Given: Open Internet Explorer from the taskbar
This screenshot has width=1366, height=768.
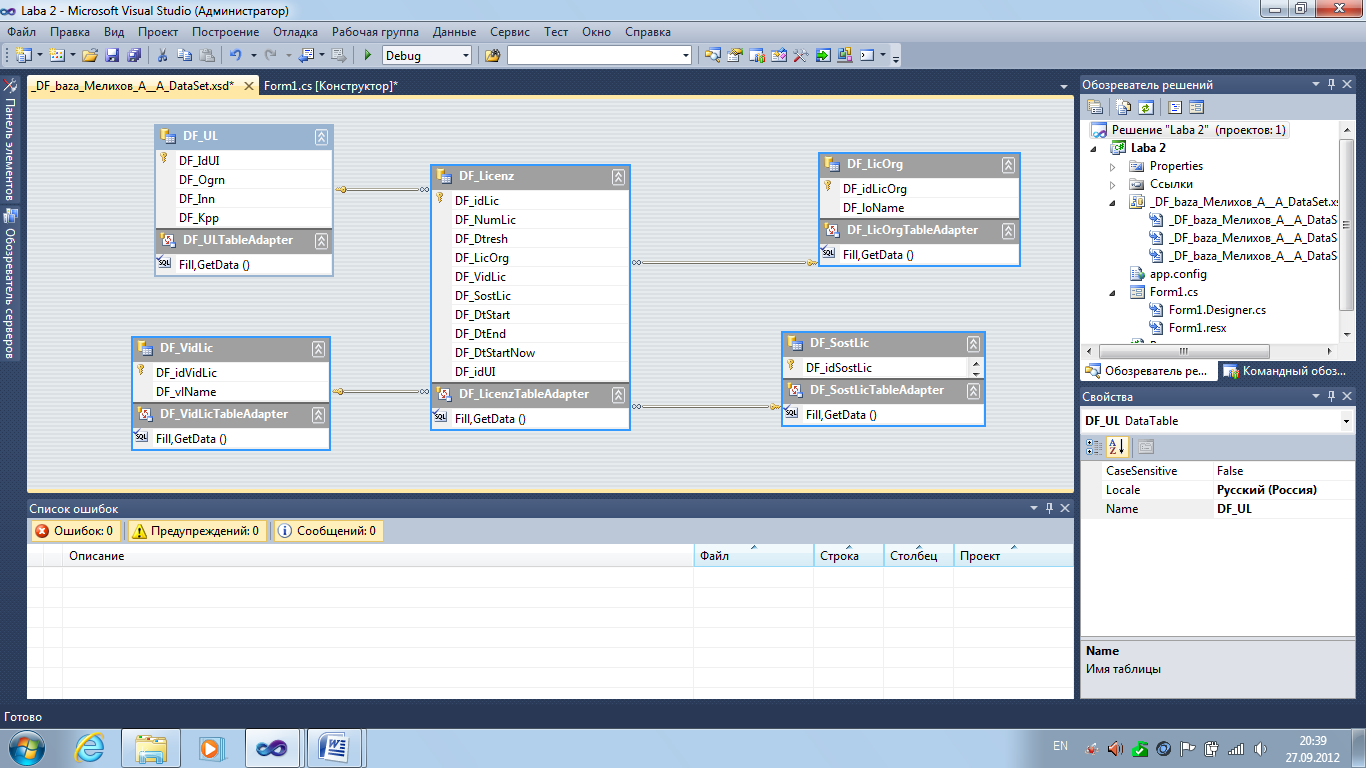Looking at the screenshot, I should point(90,747).
